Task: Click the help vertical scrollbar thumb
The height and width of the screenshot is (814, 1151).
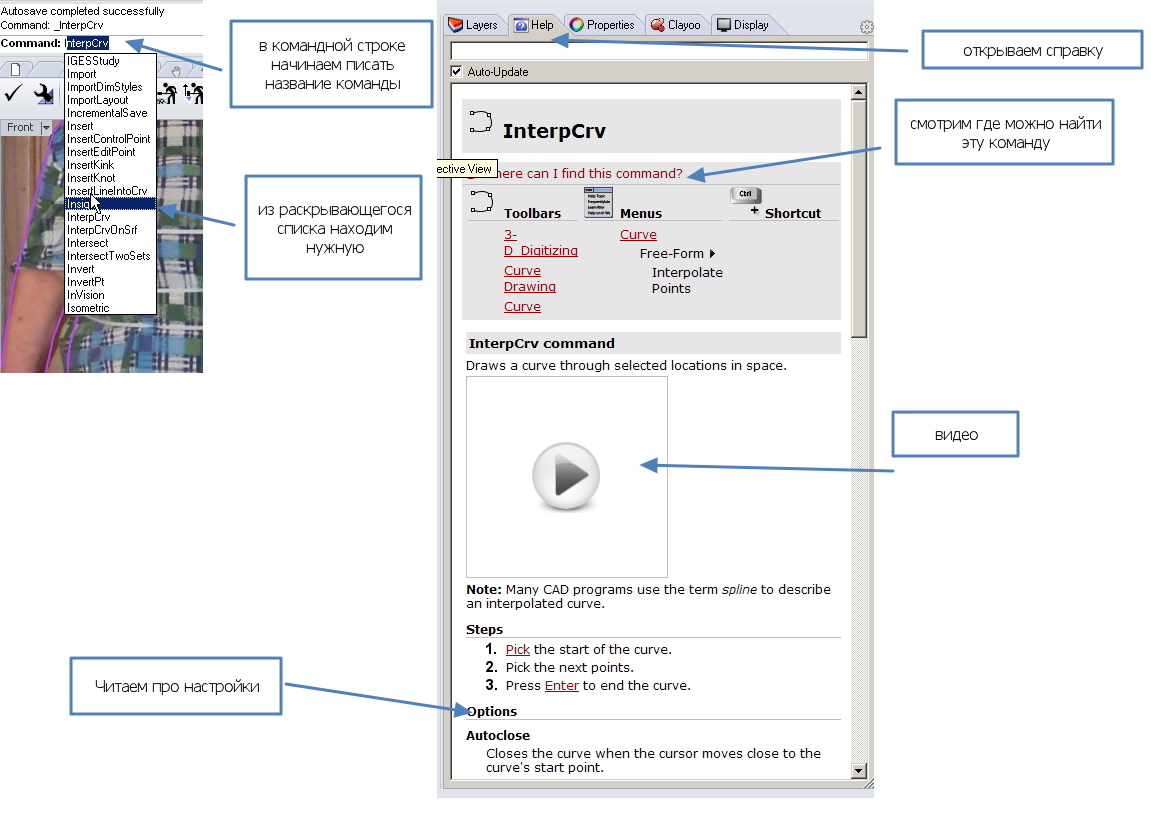Action: click(858, 219)
